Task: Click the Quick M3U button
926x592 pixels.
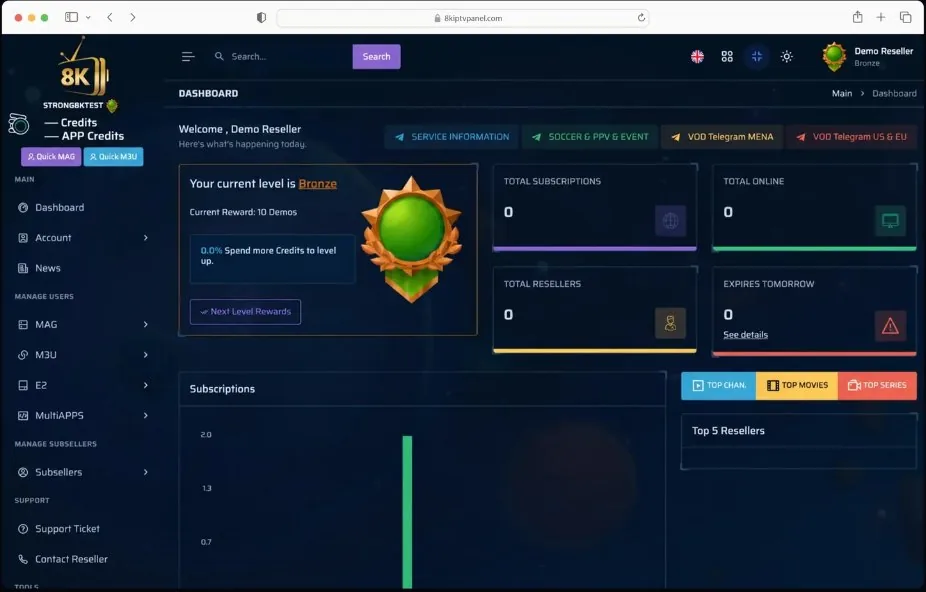Action: [113, 157]
